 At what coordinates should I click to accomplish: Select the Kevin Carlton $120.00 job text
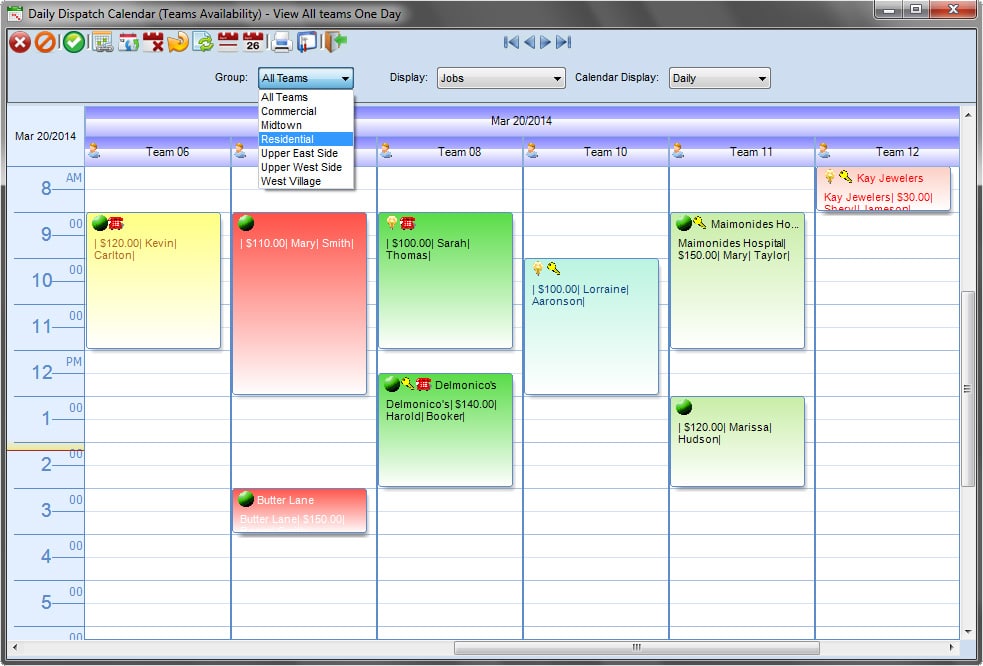135,249
